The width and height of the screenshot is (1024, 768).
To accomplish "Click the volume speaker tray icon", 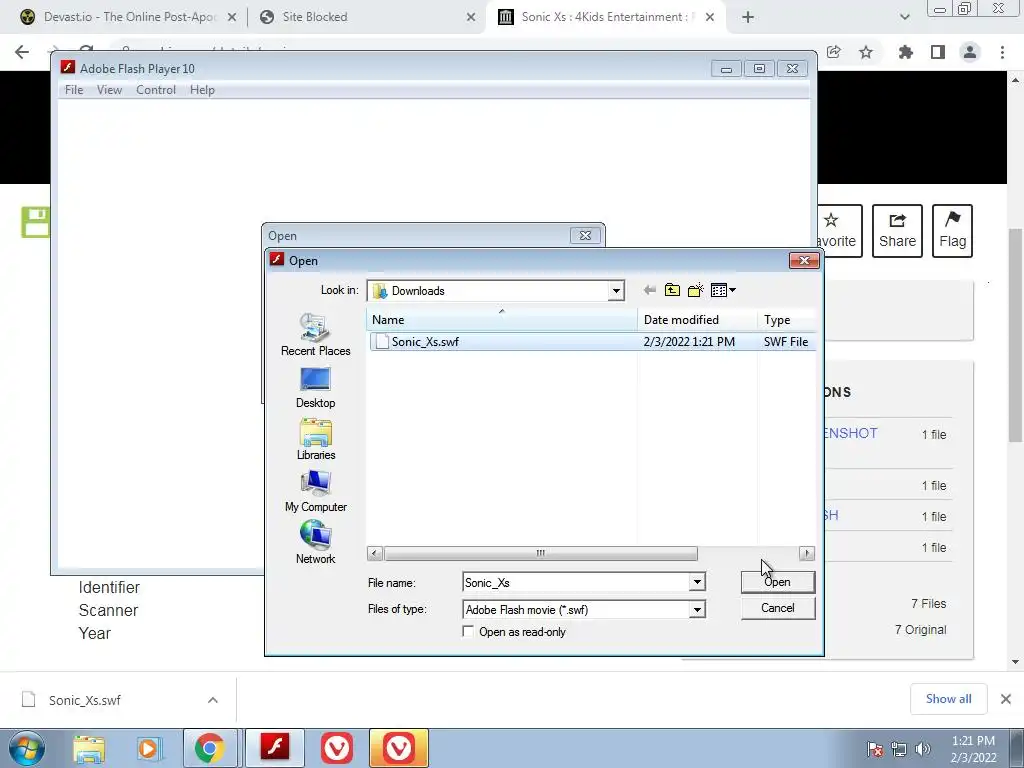I will coord(923,749).
